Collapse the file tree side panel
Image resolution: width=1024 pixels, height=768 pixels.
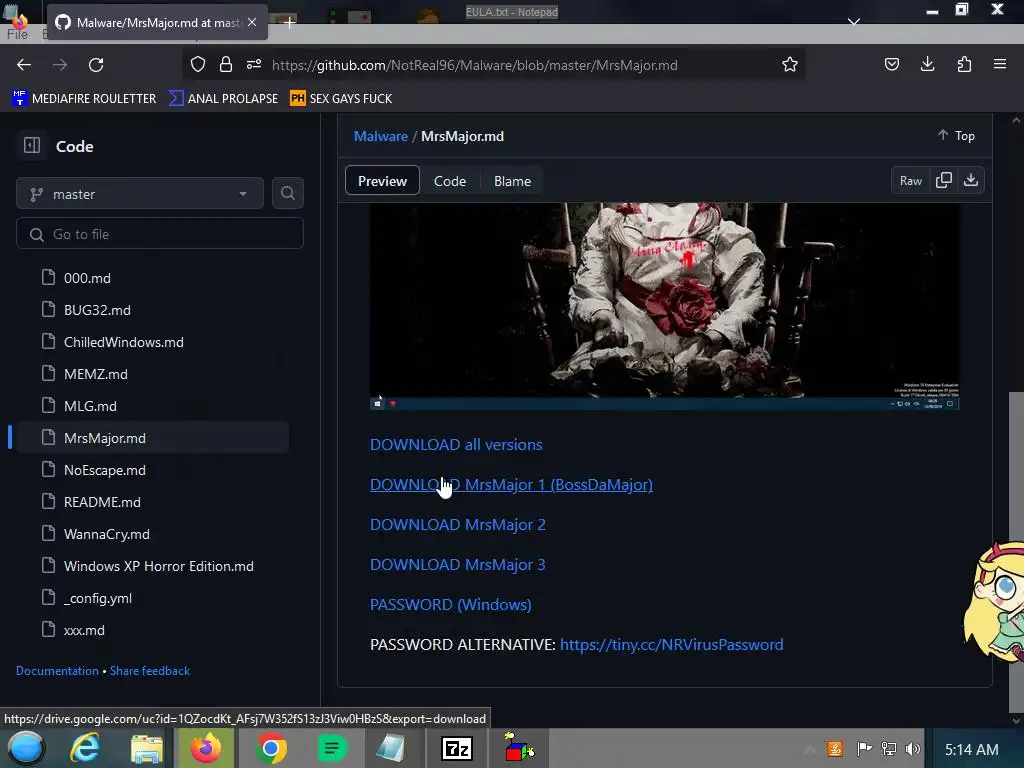coord(32,145)
